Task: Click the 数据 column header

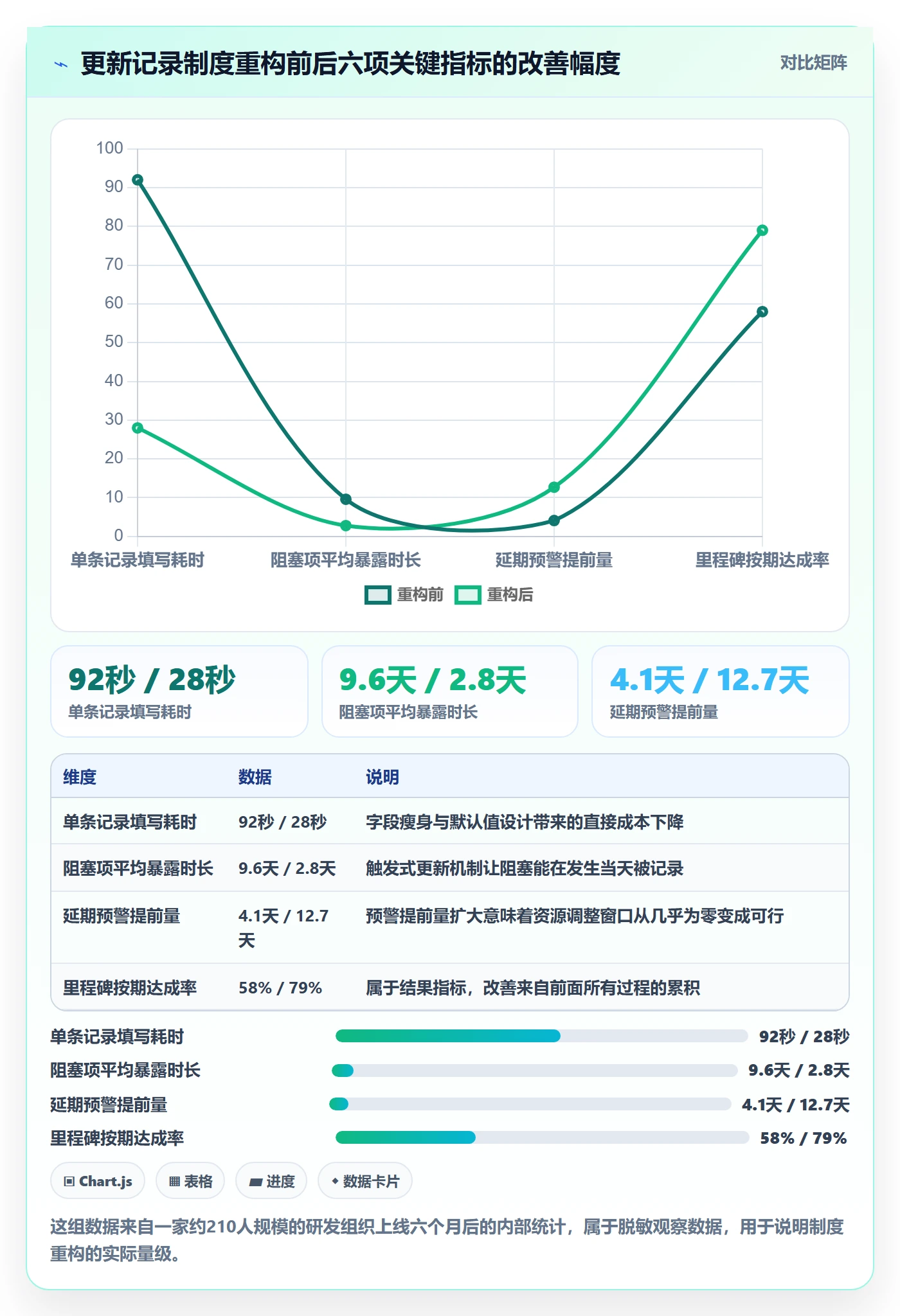Action: coord(255,777)
